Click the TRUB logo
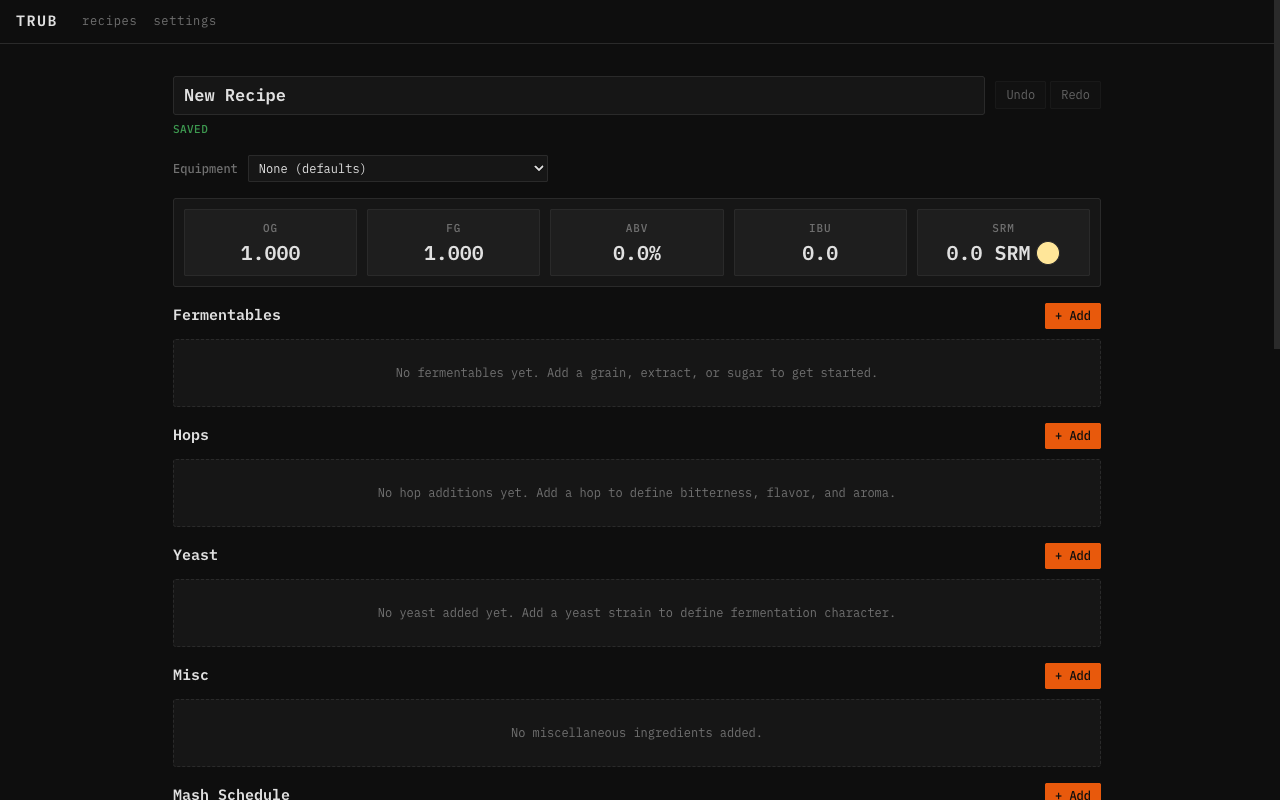This screenshot has height=800, width=1280. click(x=37, y=21)
